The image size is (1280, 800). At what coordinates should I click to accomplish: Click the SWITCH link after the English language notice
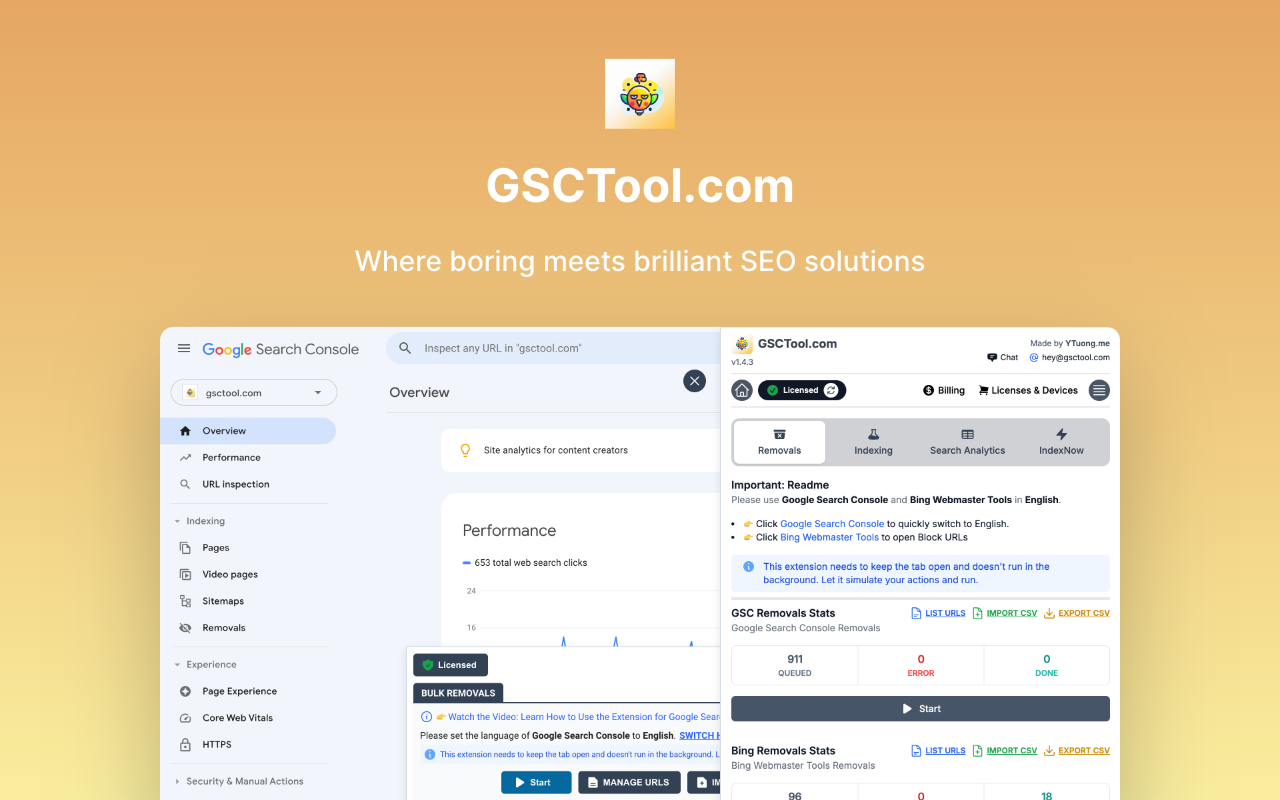coord(699,735)
